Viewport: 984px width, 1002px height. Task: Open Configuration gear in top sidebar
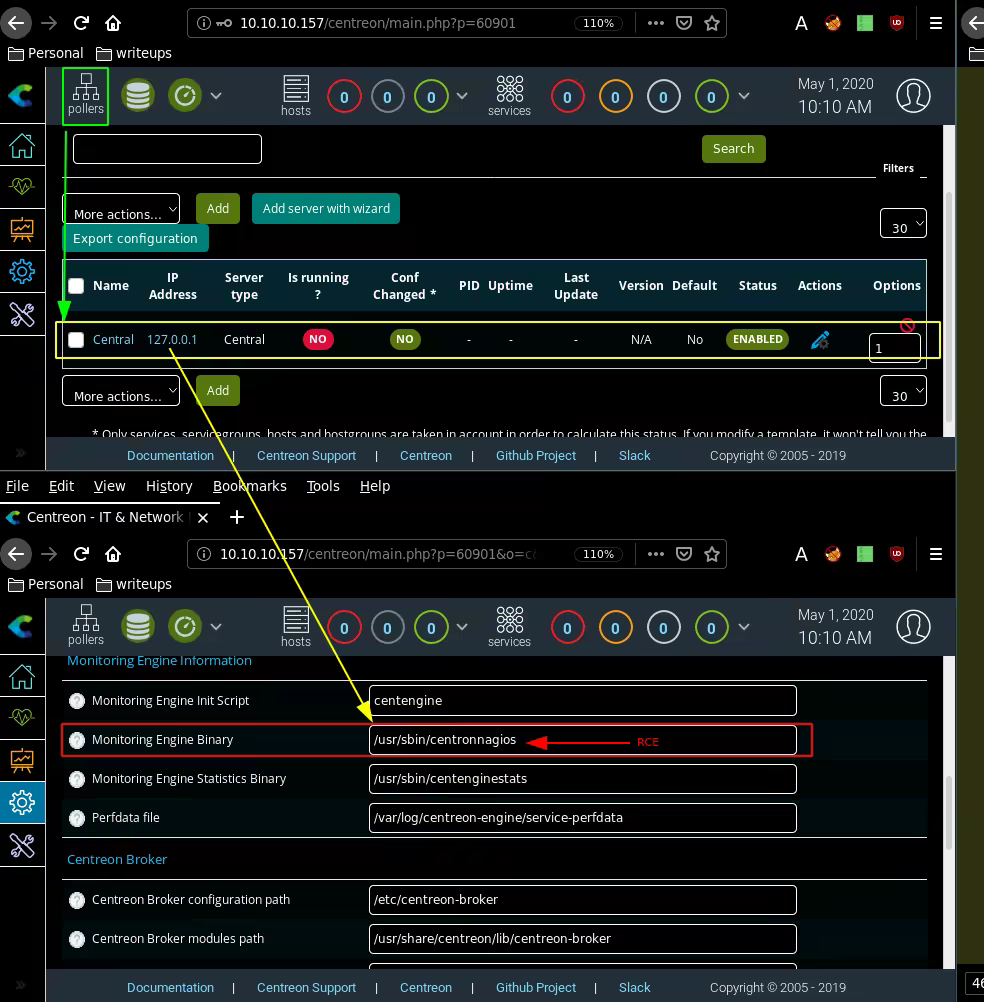[x=22, y=271]
